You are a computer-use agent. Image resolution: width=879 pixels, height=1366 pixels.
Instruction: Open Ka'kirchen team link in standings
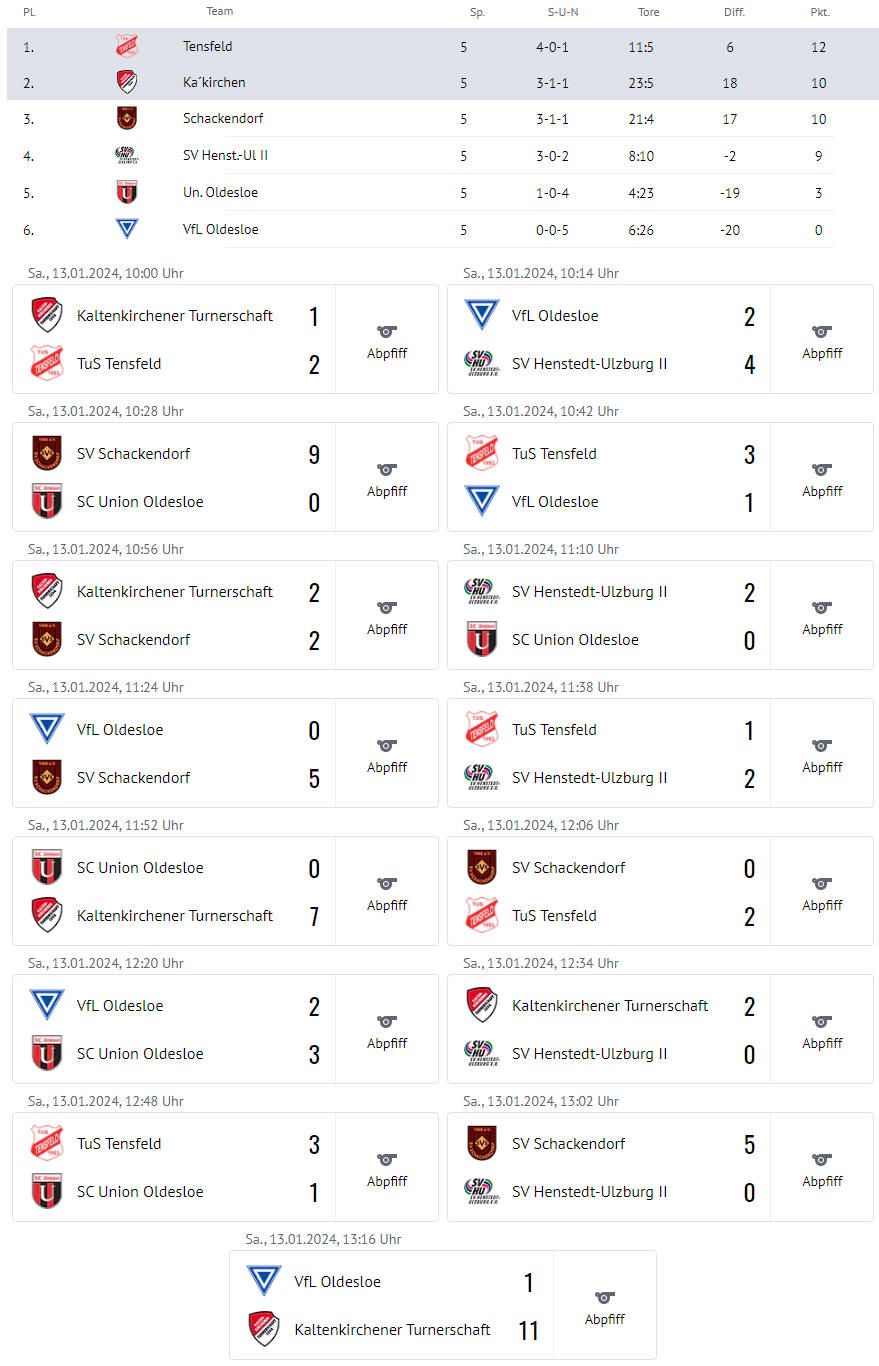pos(214,82)
